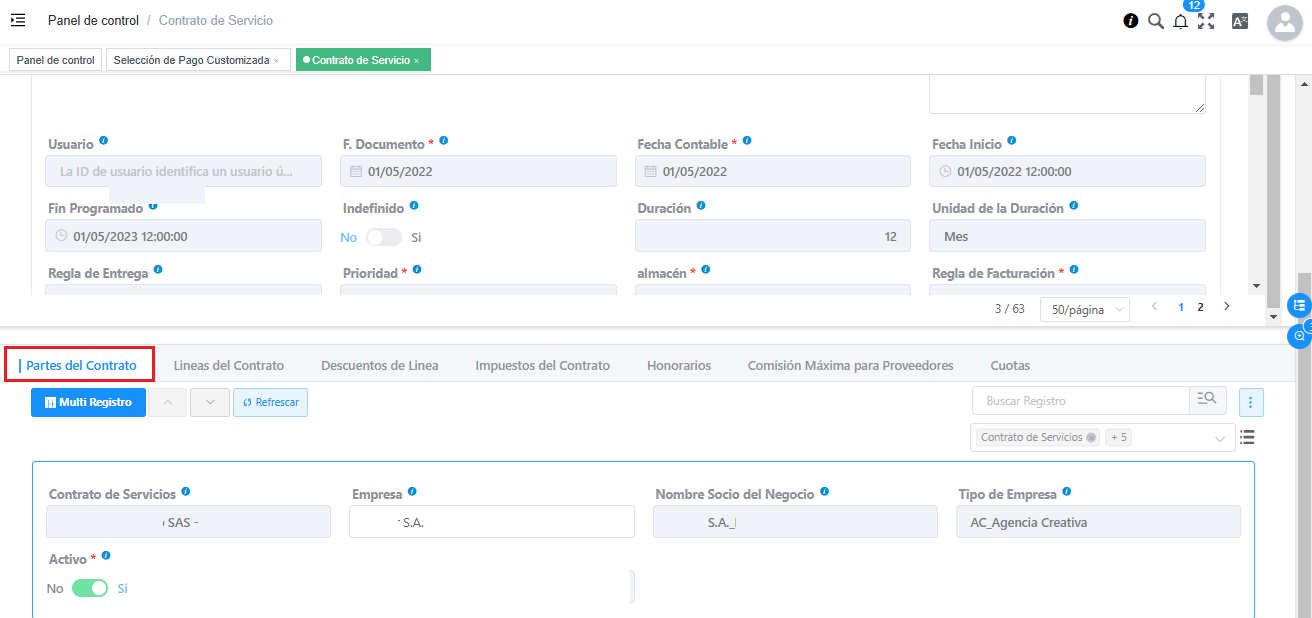Image resolution: width=1312 pixels, height=618 pixels.
Task: Click the Buscar Registro search field
Action: (x=1080, y=401)
